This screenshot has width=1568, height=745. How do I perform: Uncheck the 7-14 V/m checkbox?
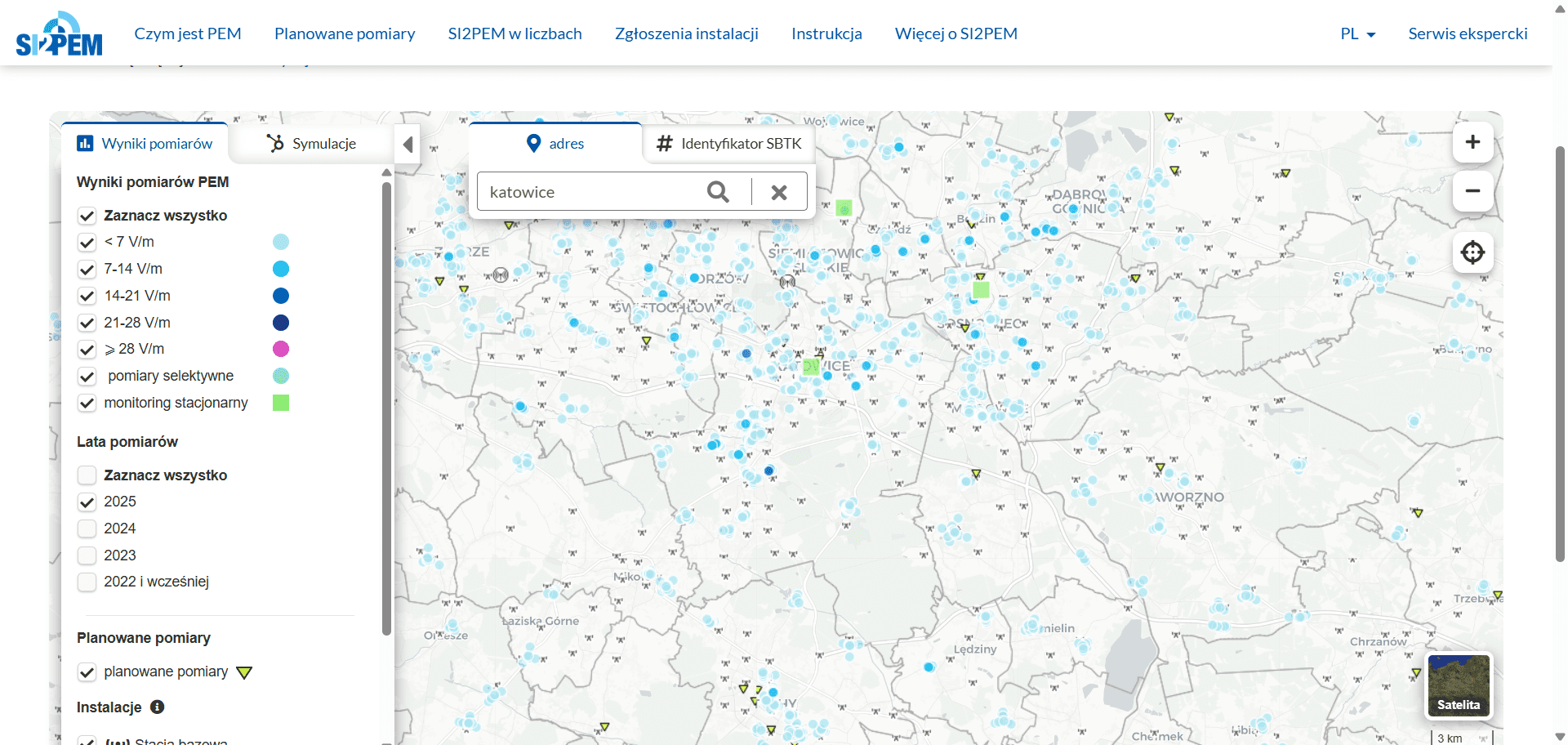click(87, 270)
